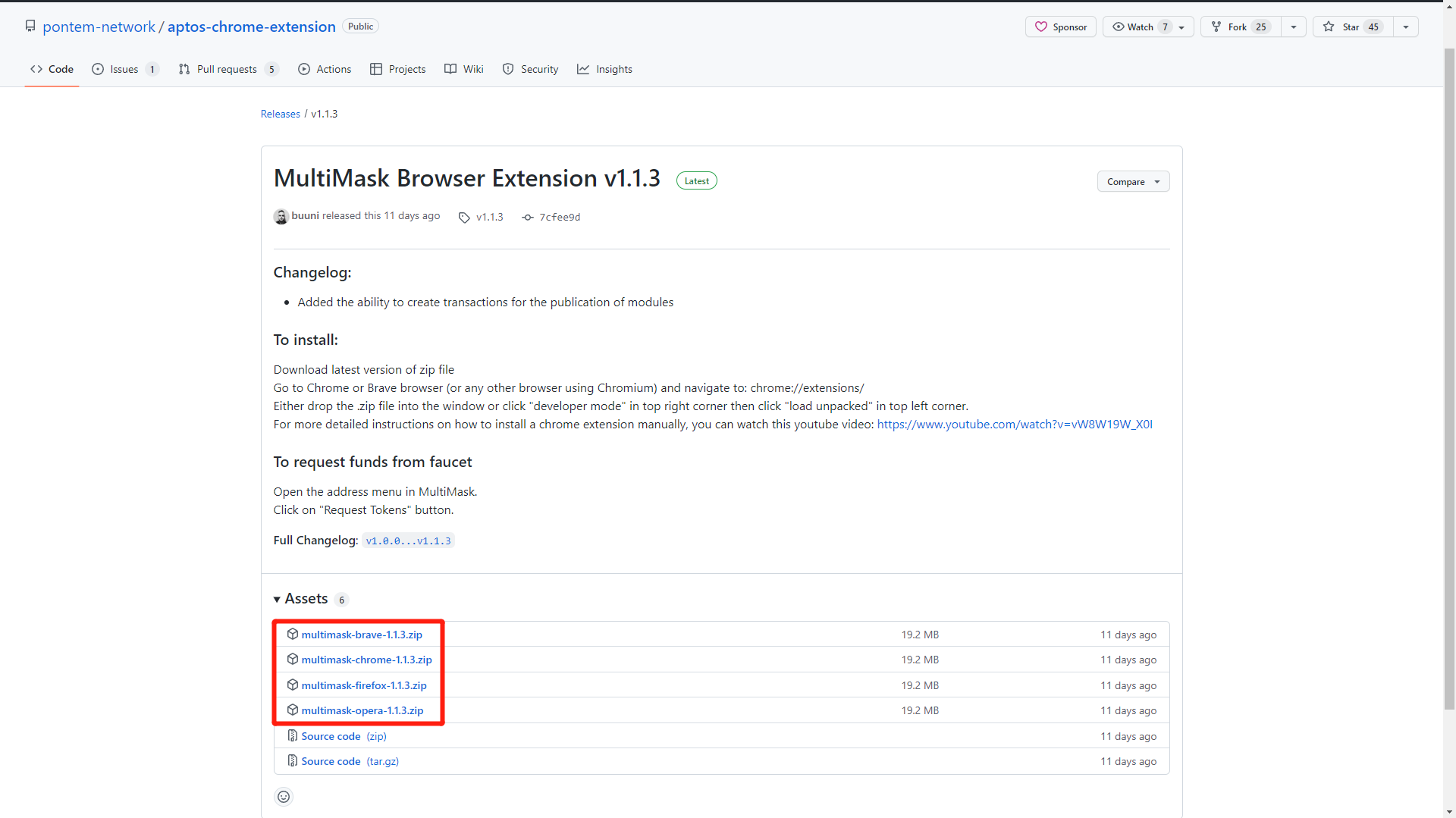Open the buuni author profile link

coord(305,216)
